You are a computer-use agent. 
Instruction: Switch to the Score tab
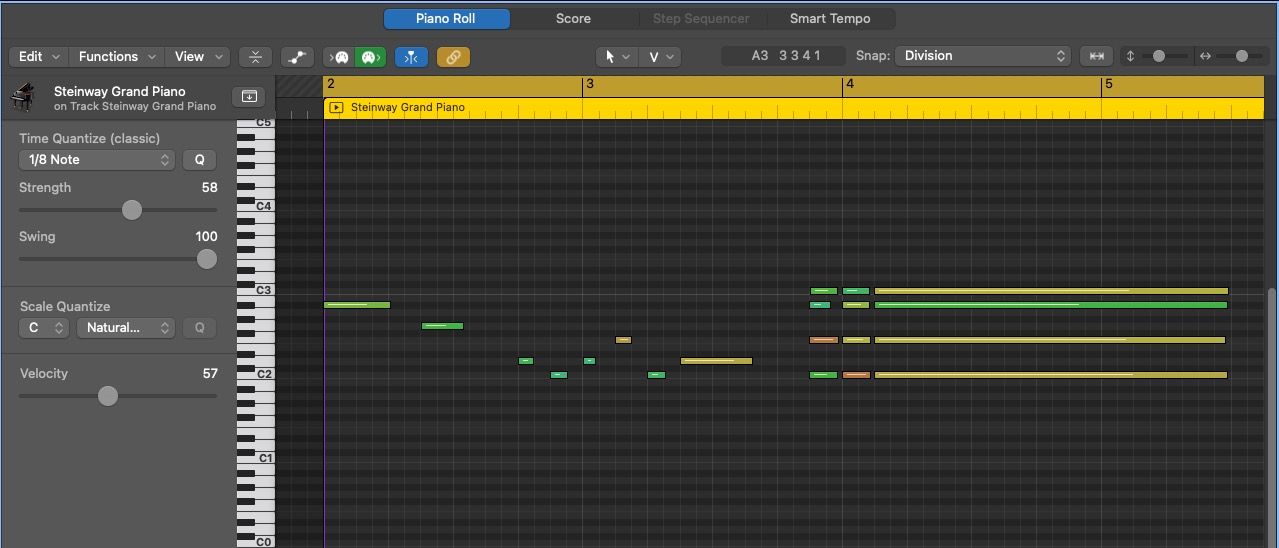(573, 18)
